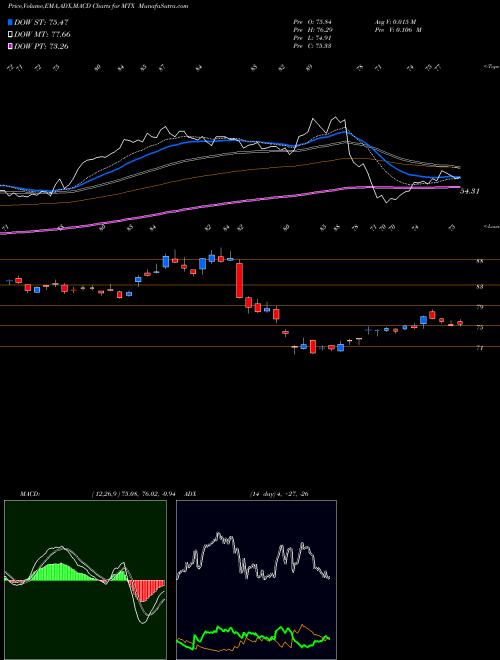Viewport: 500px width, 660px height.
Task: Click the Pre O previous open value
Action: tap(313, 22)
